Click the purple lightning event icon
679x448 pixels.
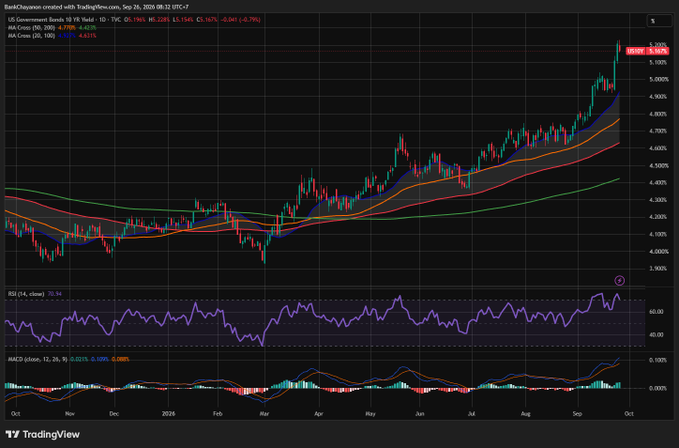[620, 280]
